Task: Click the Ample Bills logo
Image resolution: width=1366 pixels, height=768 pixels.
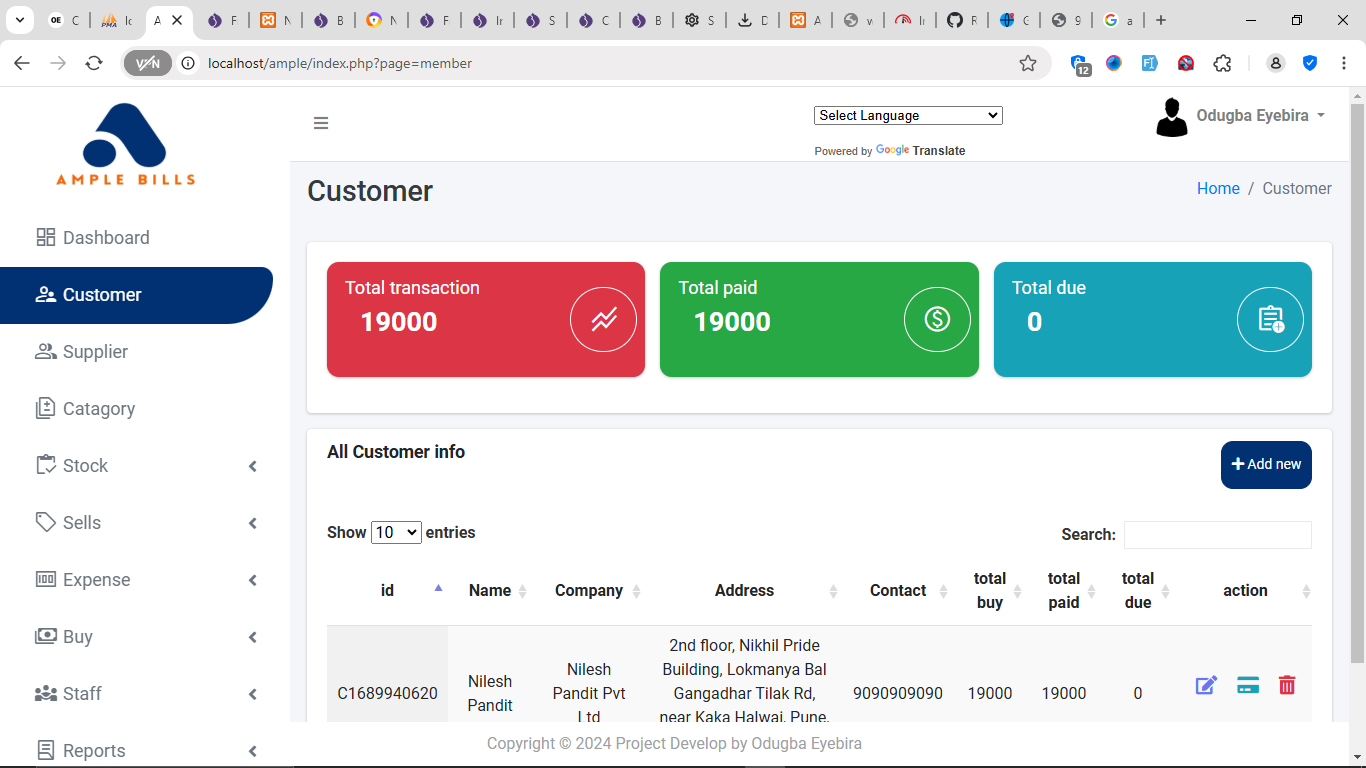Action: pos(126,145)
